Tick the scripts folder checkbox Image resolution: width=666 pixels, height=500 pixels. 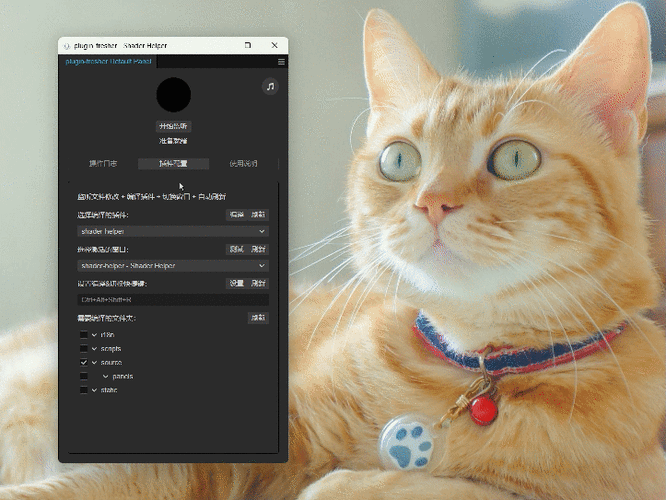[x=84, y=349]
